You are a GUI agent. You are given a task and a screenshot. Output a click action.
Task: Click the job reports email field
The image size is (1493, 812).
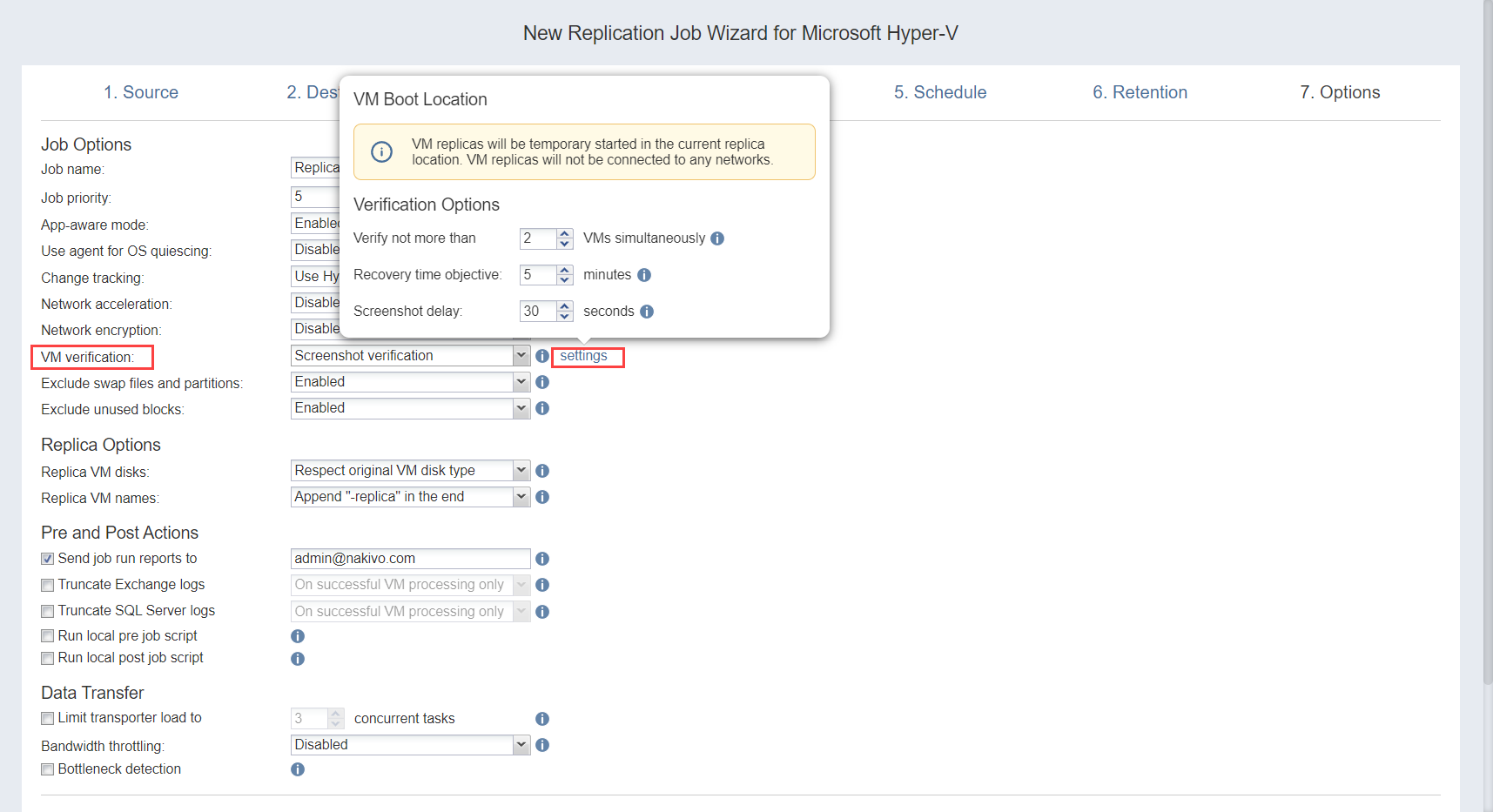[410, 559]
